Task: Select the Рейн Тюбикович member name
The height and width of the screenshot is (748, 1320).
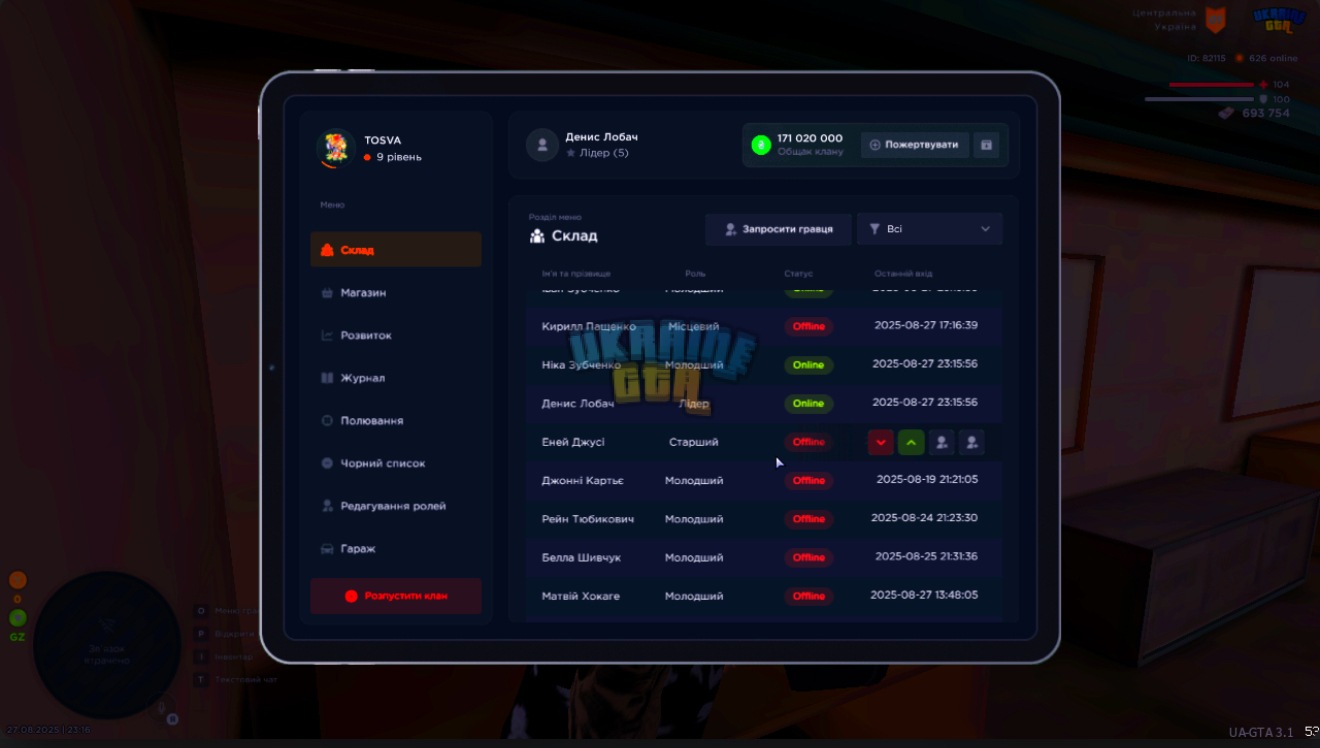Action: [x=588, y=519]
